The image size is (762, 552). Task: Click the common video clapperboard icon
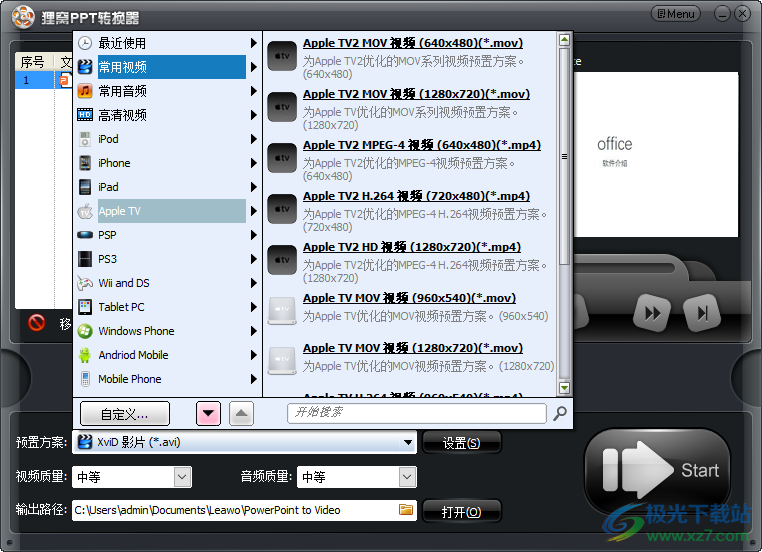pyautogui.click(x=85, y=67)
